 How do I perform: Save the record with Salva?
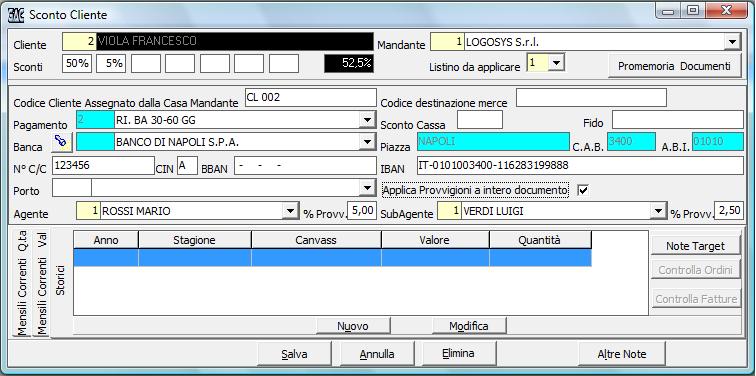[295, 354]
